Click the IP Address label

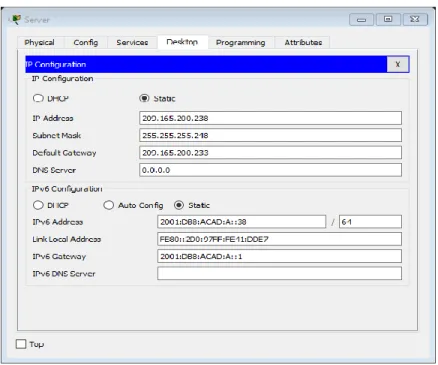[53, 118]
